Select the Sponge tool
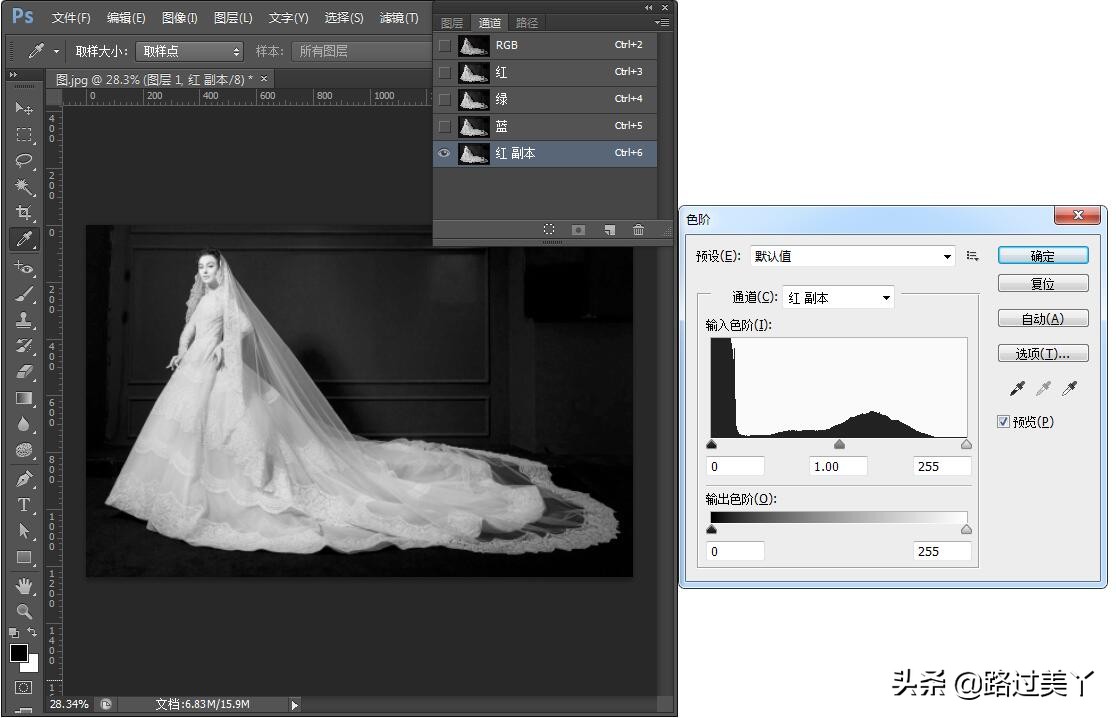The width and height of the screenshot is (1116, 718). (23, 450)
